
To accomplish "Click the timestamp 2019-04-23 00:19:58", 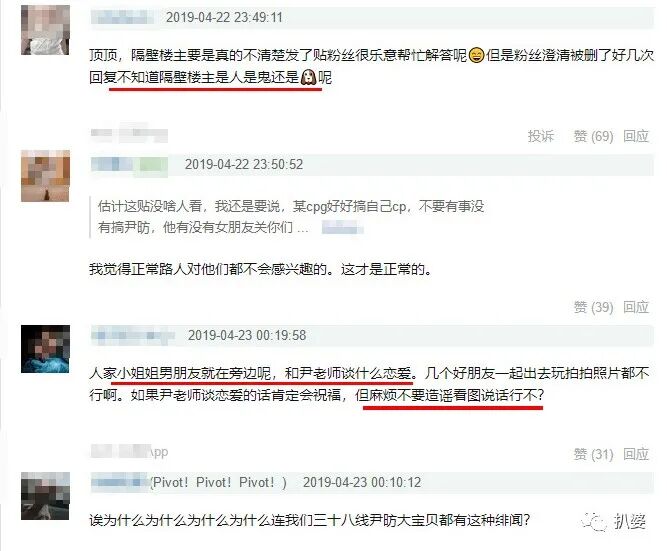I will tap(247, 335).
